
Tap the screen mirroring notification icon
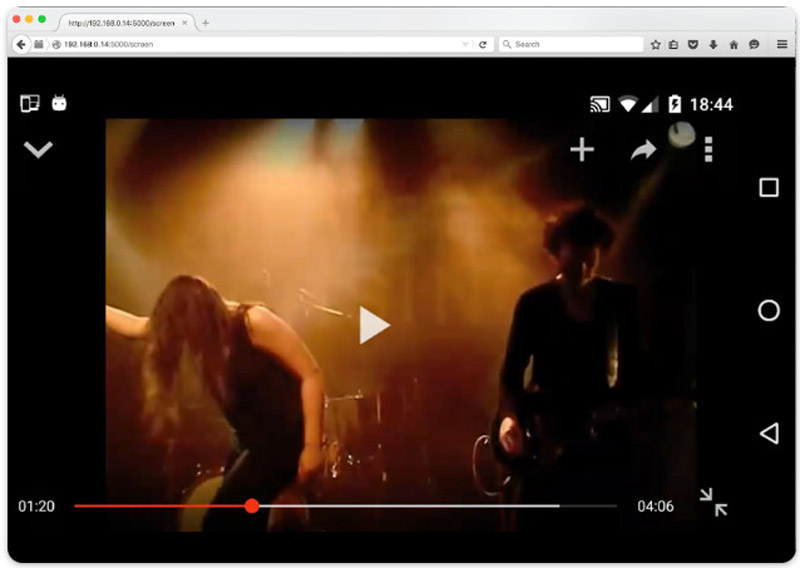click(30, 103)
